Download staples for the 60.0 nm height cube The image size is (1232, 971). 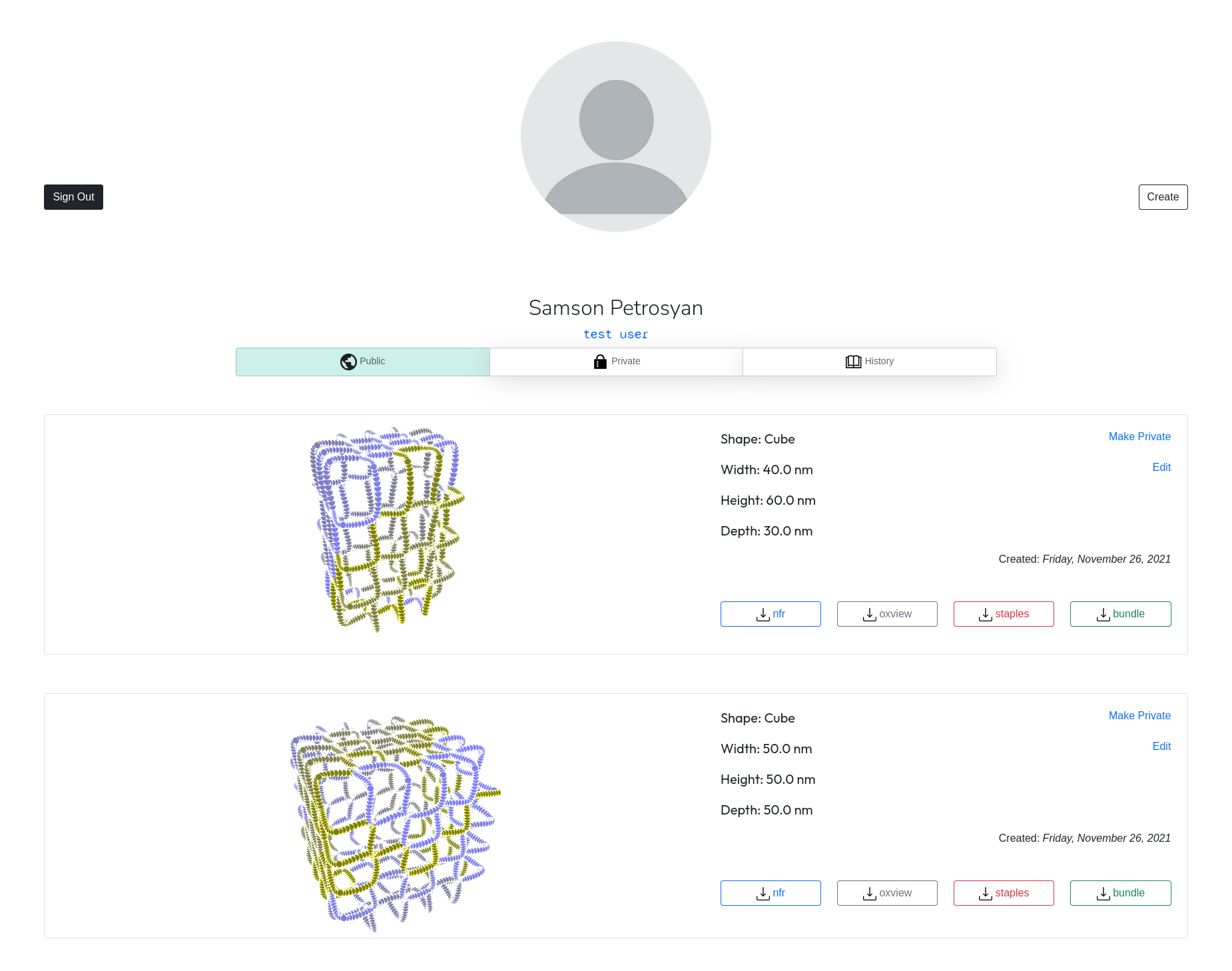pos(1004,614)
